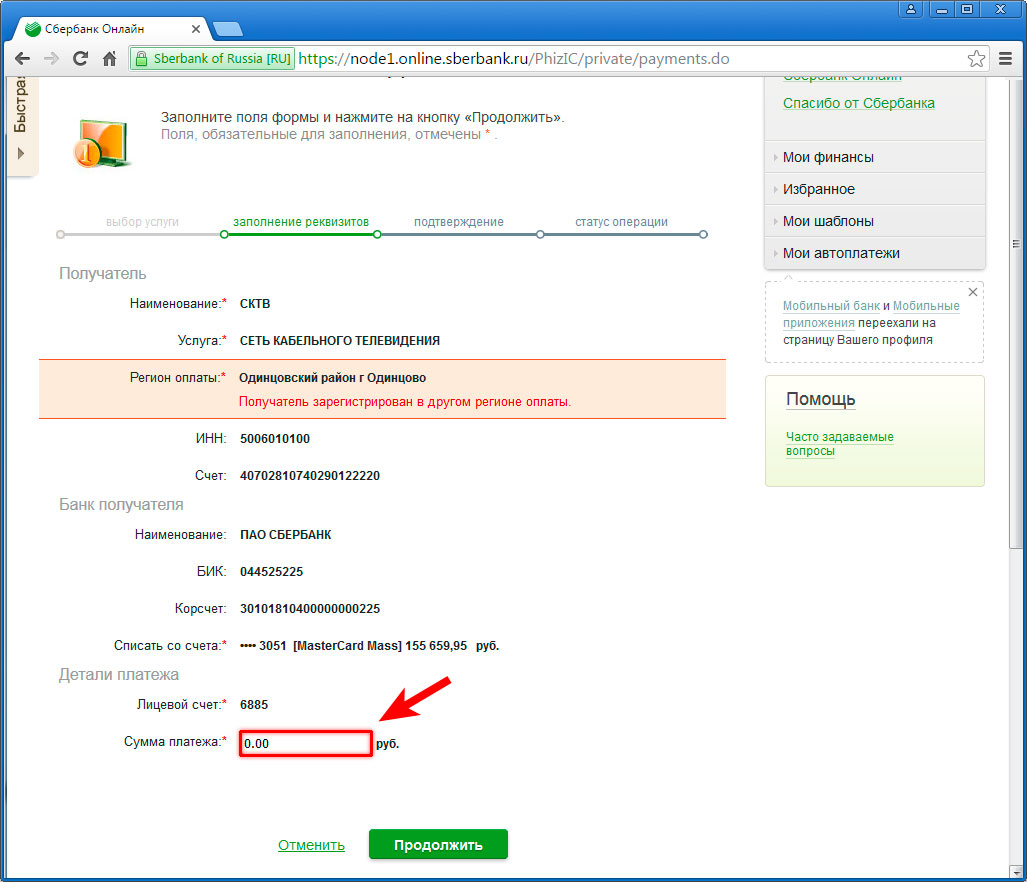1027x882 pixels.
Task: Click the выбор услуги step
Action: coord(142,222)
